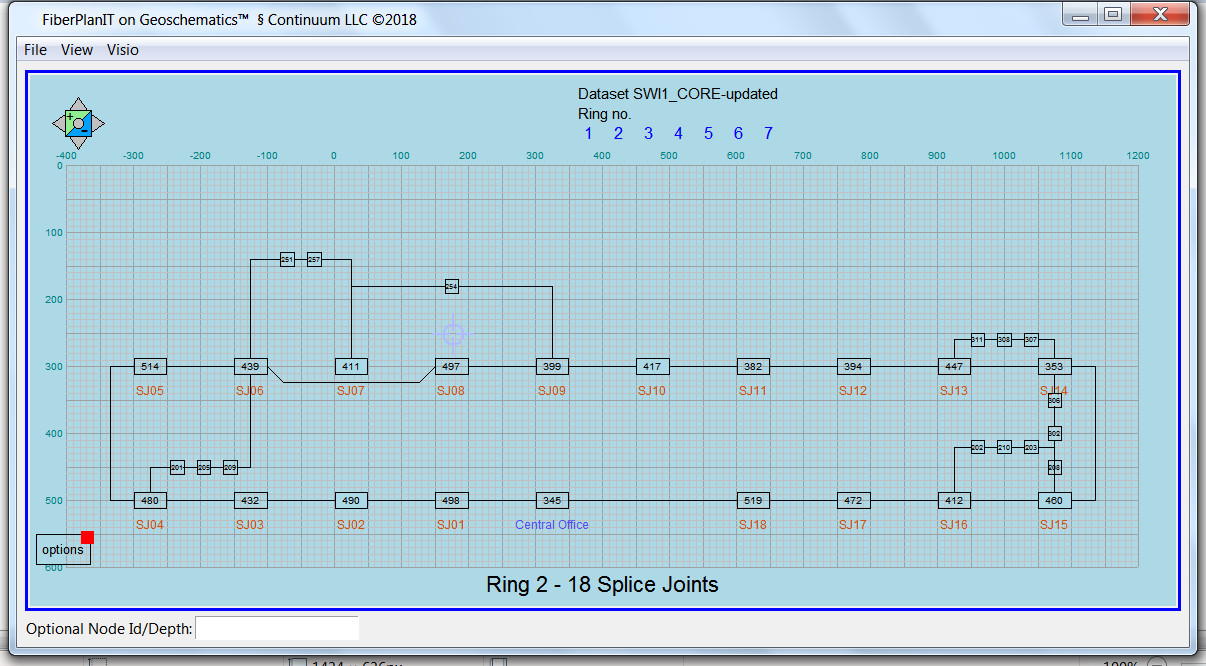Select small node 210 near SJ16

[1004, 447]
